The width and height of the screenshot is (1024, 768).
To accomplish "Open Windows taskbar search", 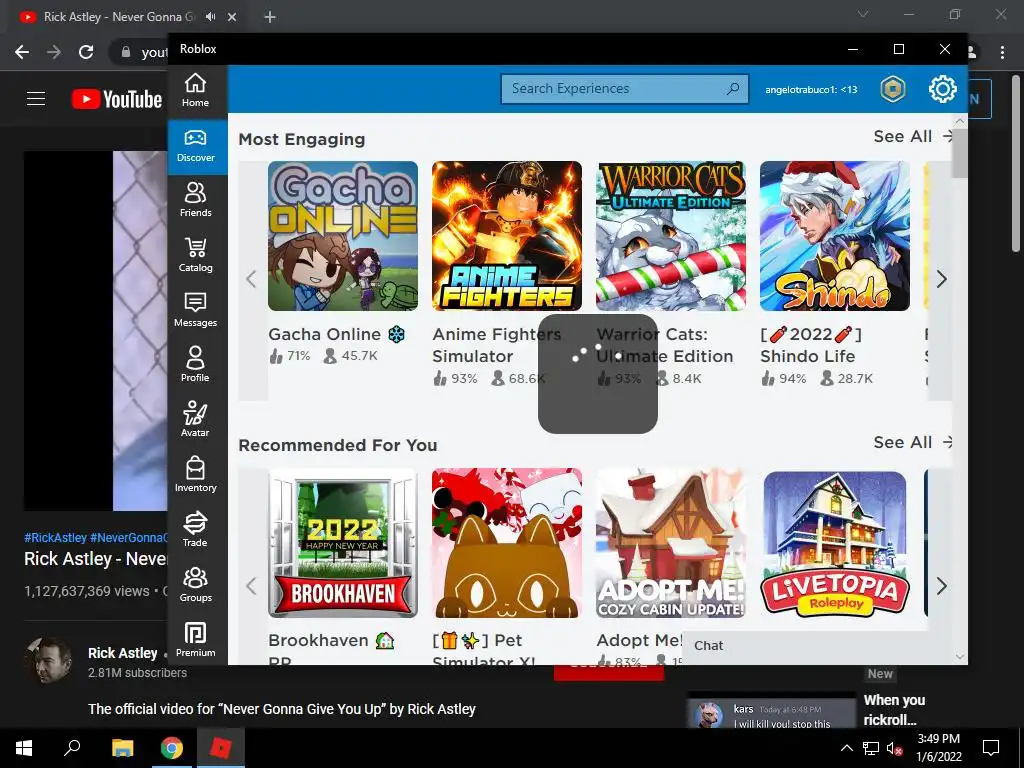I will click(x=72, y=748).
